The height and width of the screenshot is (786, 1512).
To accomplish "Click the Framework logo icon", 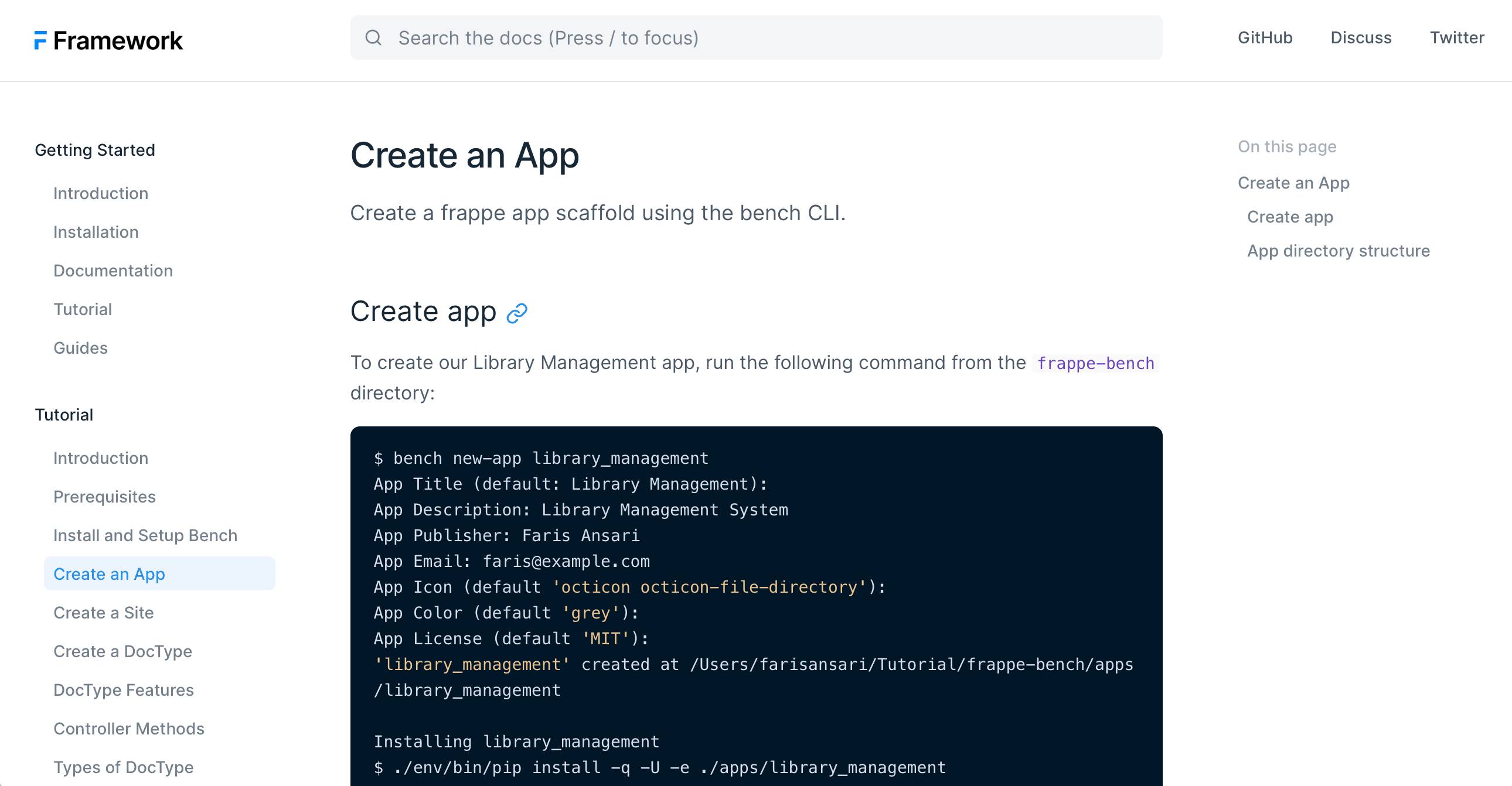I will click(x=40, y=40).
